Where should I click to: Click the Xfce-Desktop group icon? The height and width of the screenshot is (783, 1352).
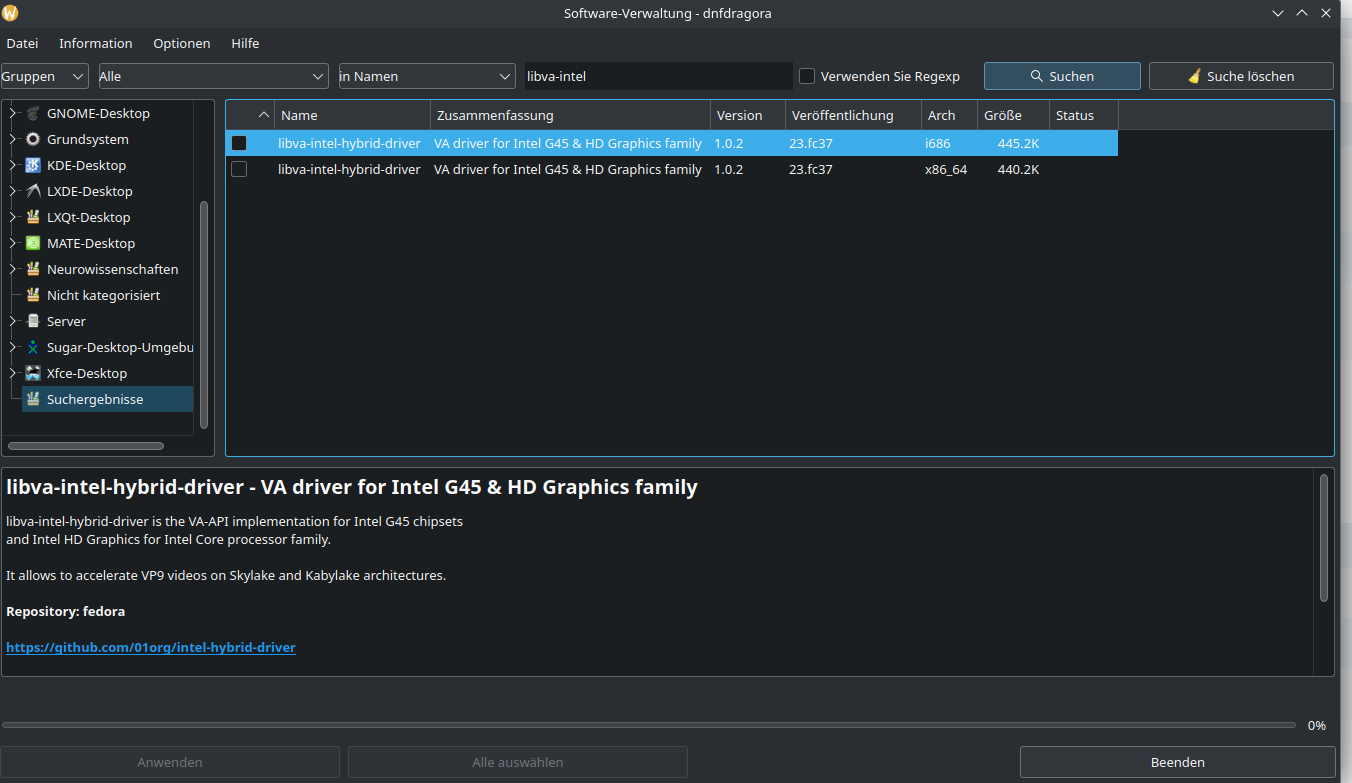33,373
